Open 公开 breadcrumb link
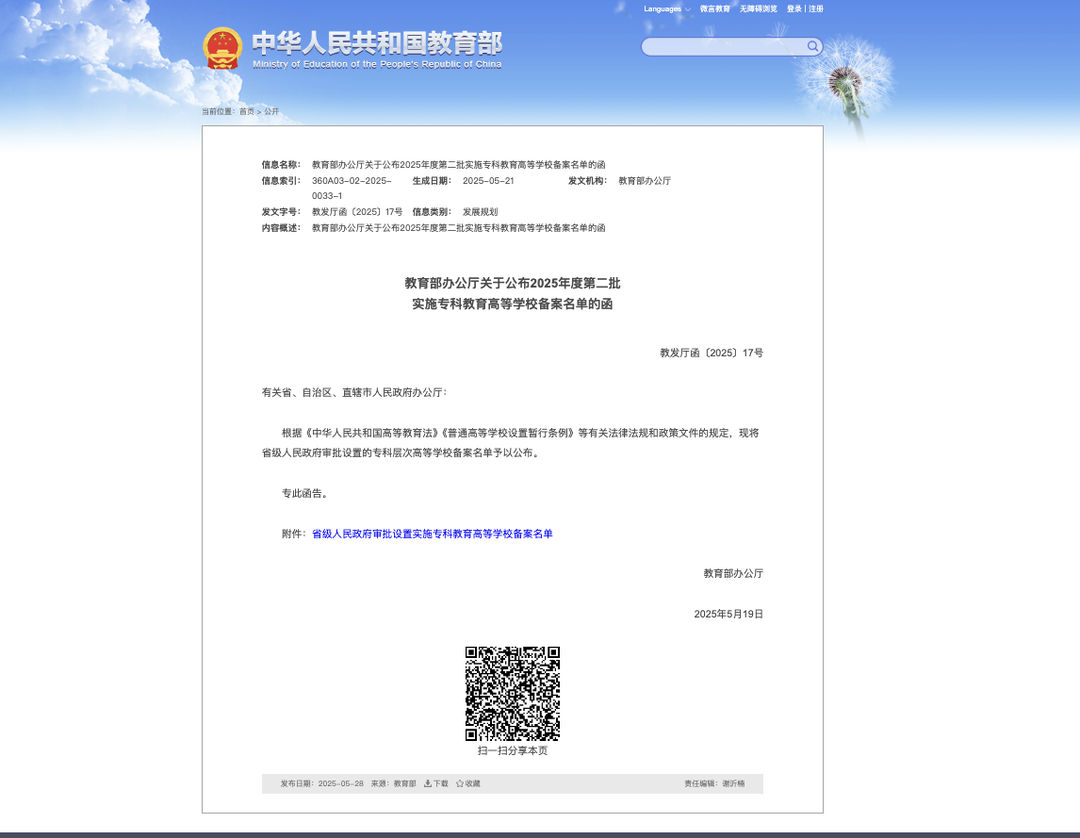Screen dimensions: 1080x838 (x=272, y=112)
